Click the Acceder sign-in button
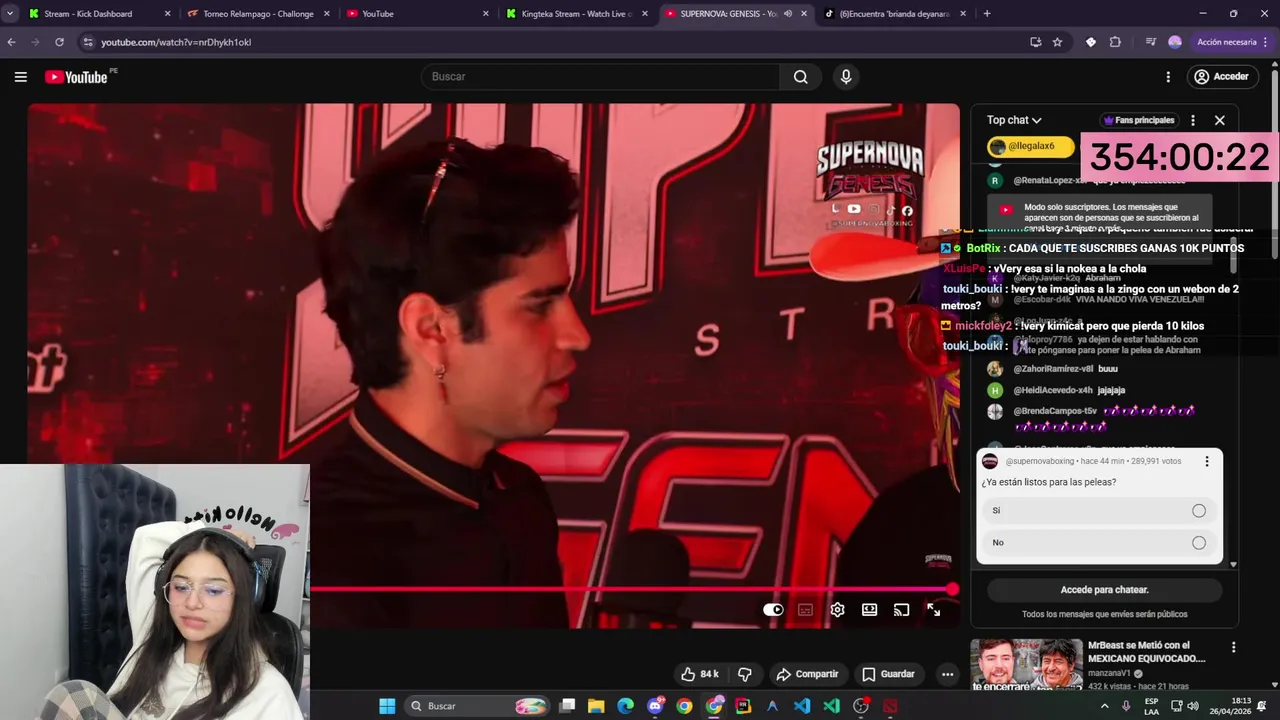Image resolution: width=1280 pixels, height=720 pixels. [x=1221, y=77]
